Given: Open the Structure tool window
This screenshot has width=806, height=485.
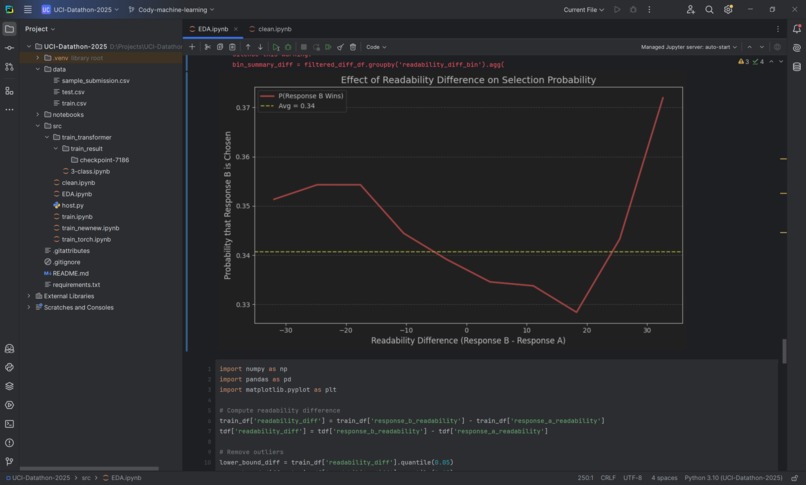Looking at the screenshot, I should 9,91.
